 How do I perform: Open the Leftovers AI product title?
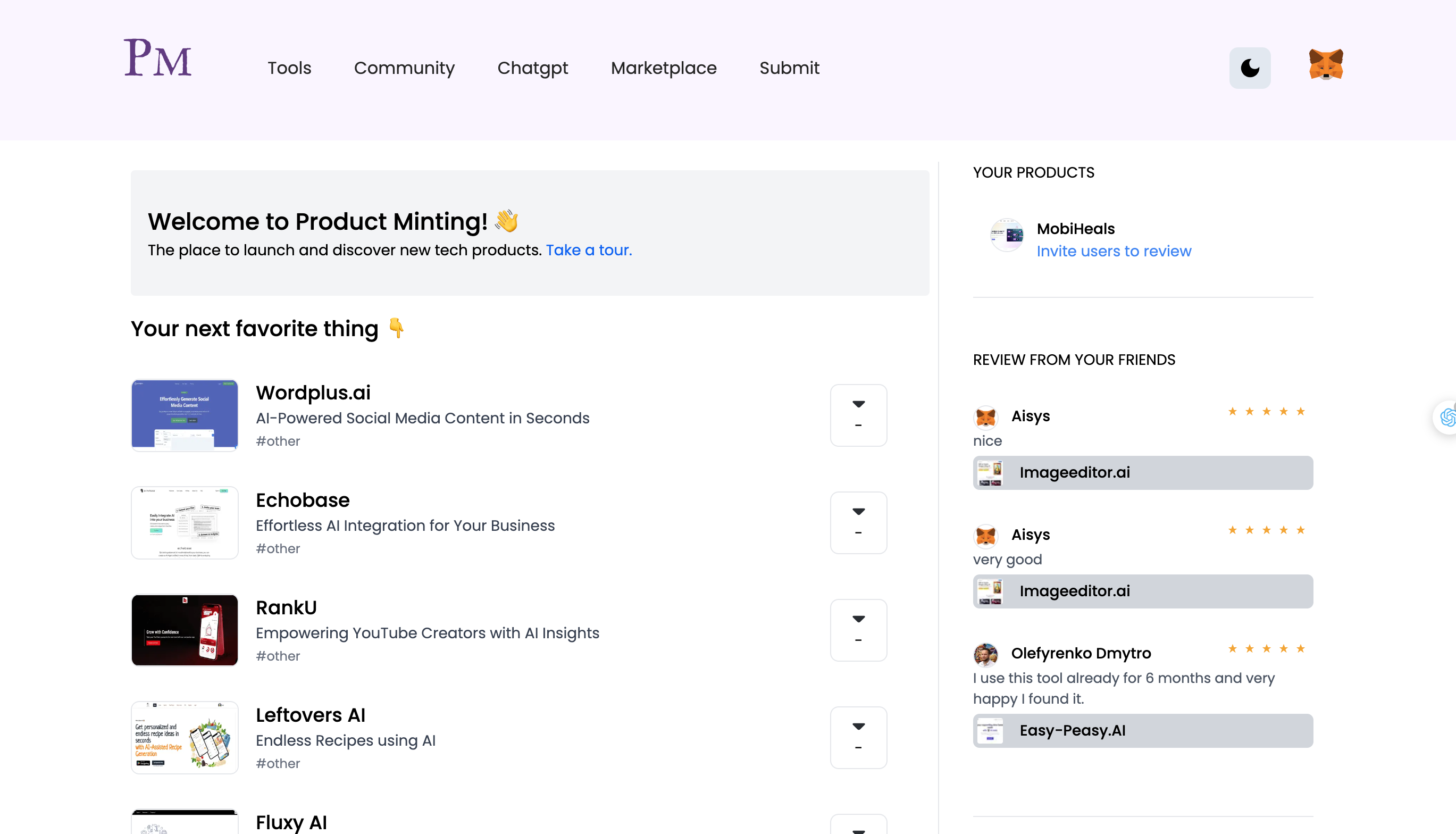311,715
